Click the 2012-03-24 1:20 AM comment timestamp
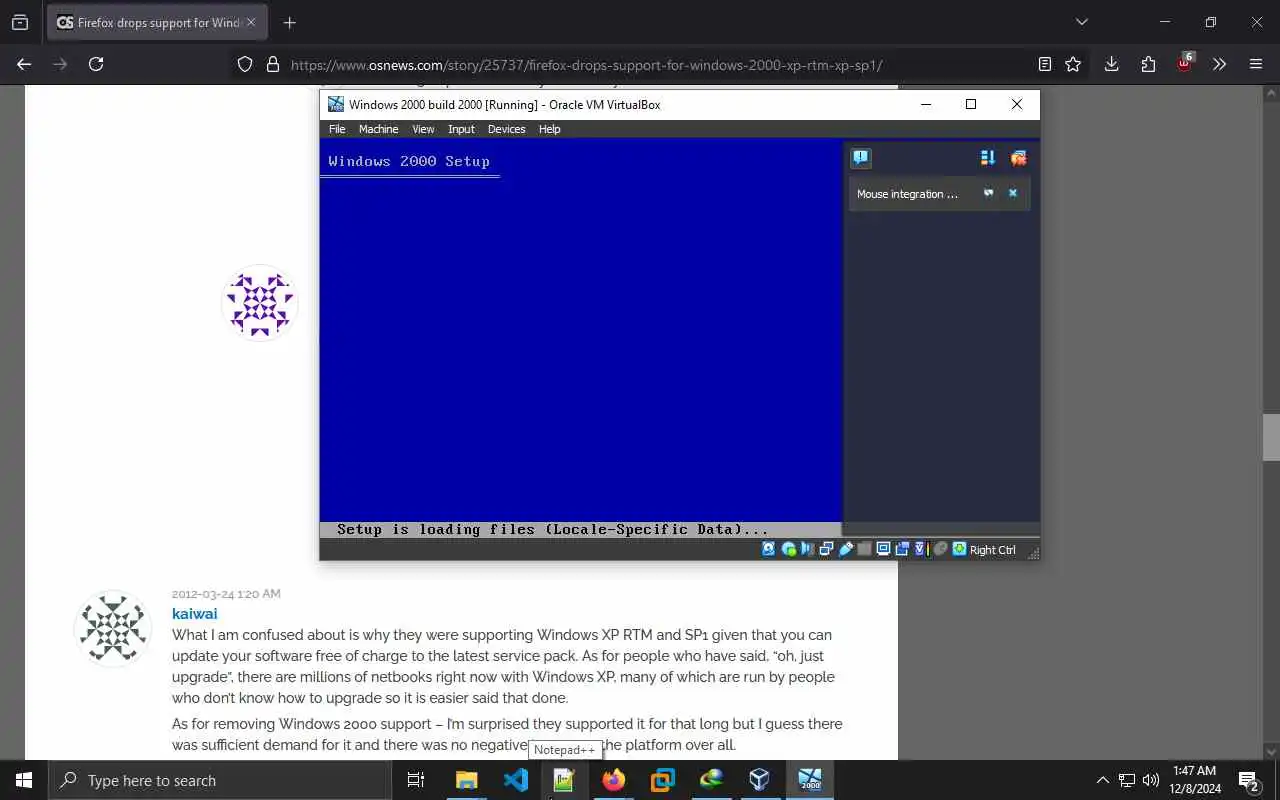 pyautogui.click(x=226, y=594)
